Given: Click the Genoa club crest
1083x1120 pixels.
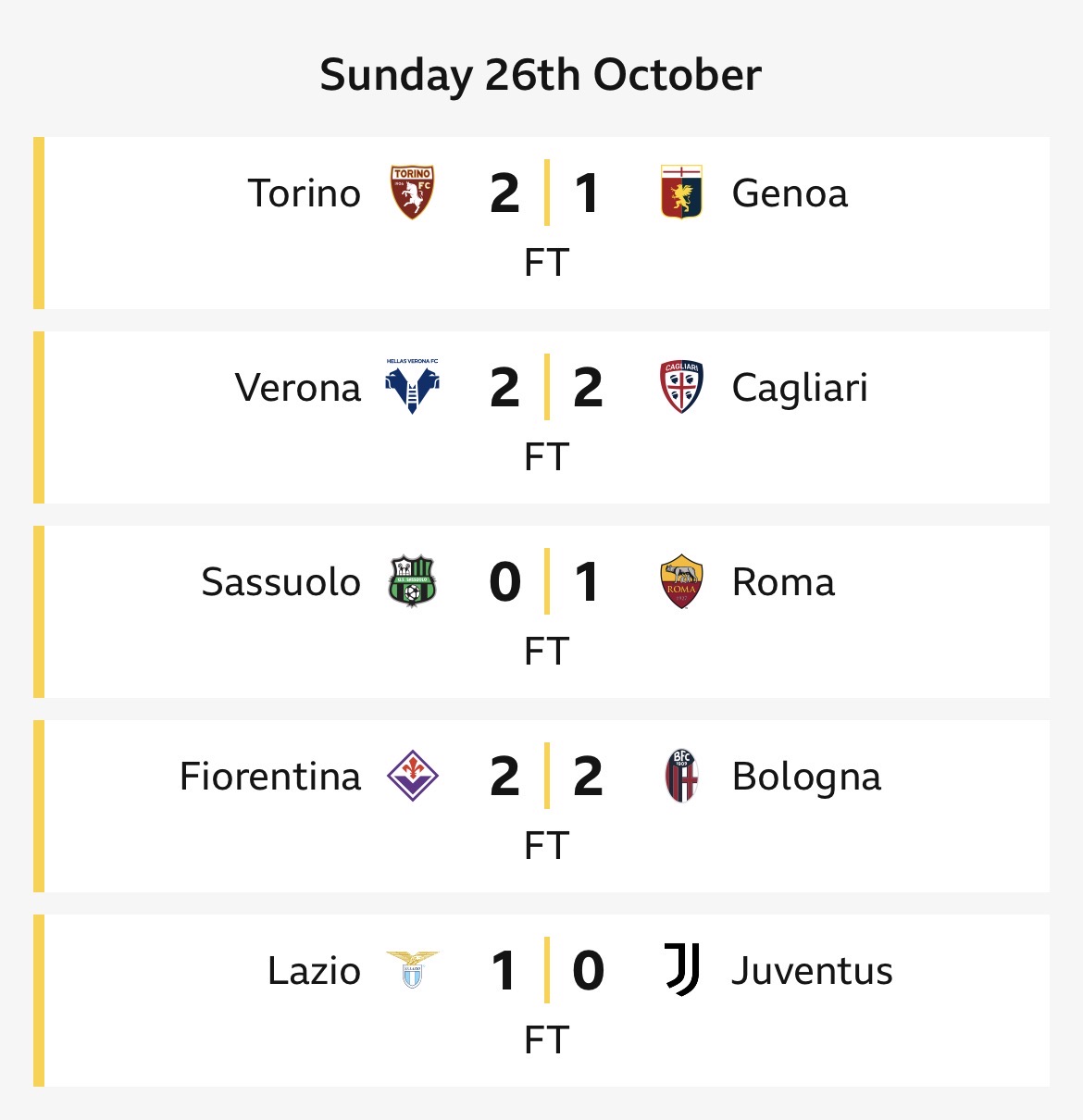Looking at the screenshot, I should 681,193.
